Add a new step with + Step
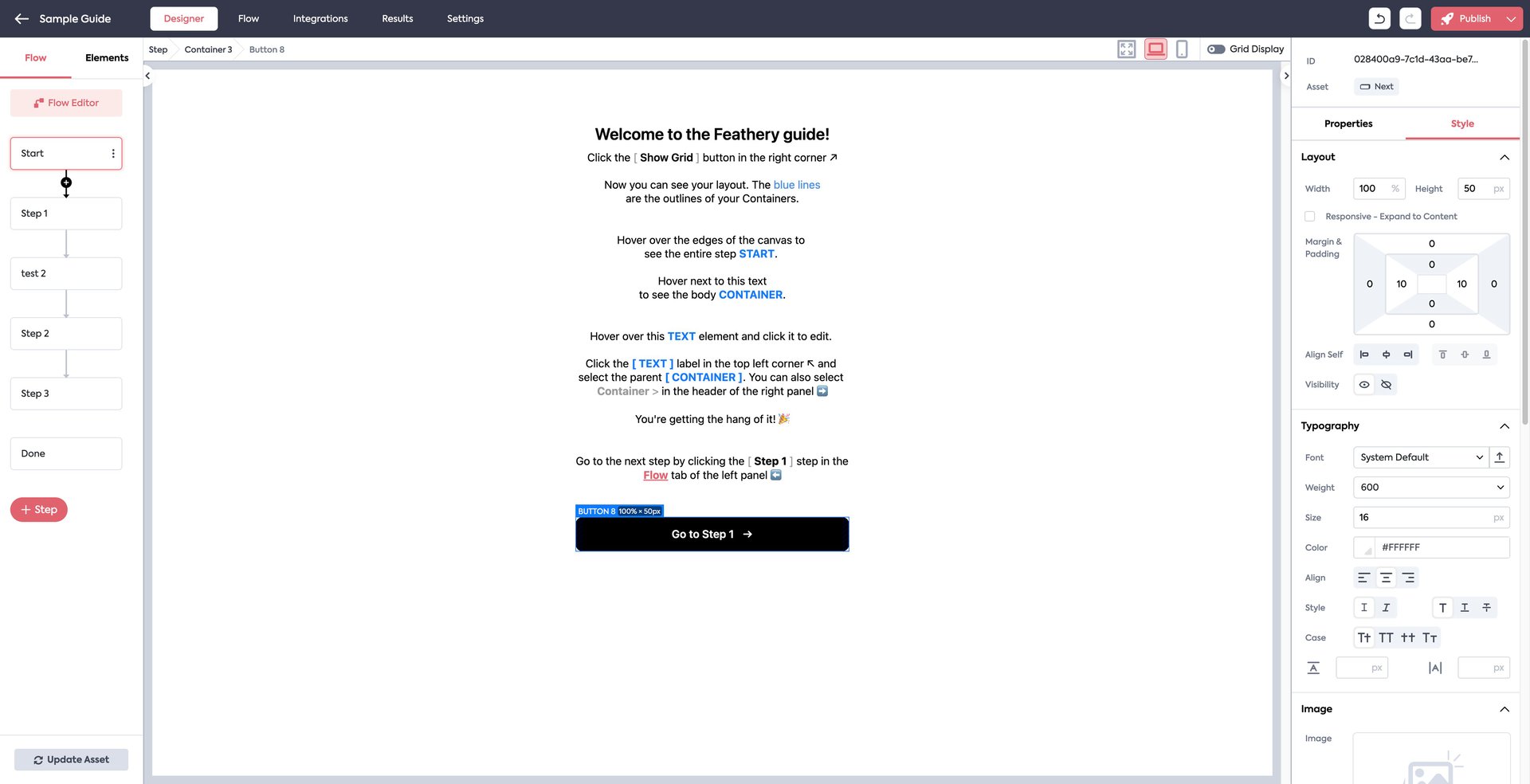 (39, 510)
